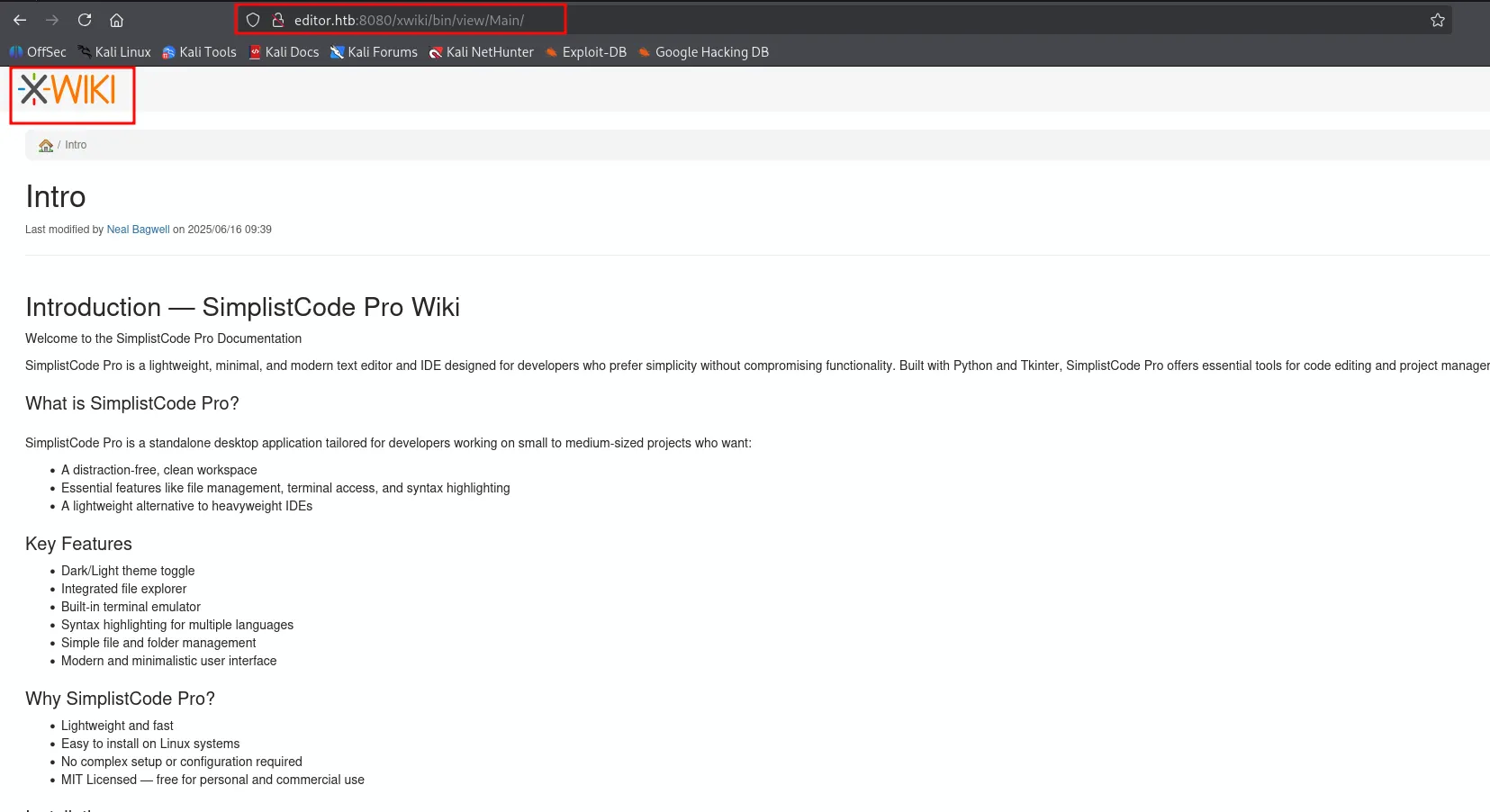The image size is (1490, 812).
Task: Click 'Built-in terminal emulator' list item
Action: point(131,607)
